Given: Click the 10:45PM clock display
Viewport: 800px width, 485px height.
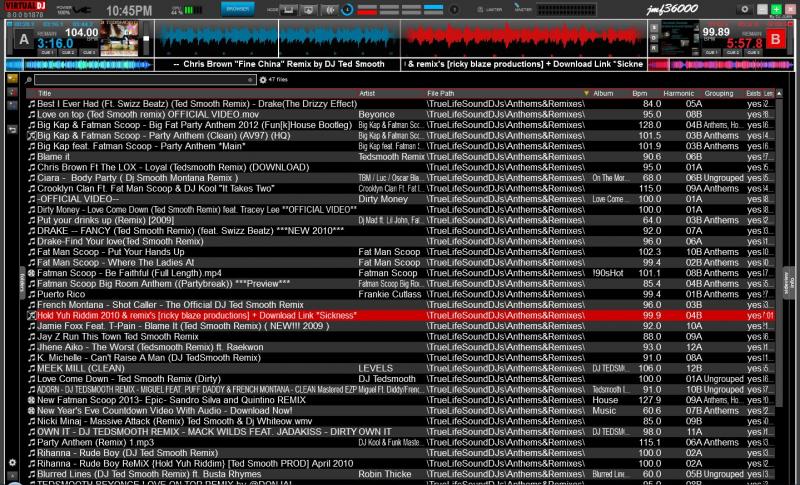Looking at the screenshot, I should pos(129,10).
